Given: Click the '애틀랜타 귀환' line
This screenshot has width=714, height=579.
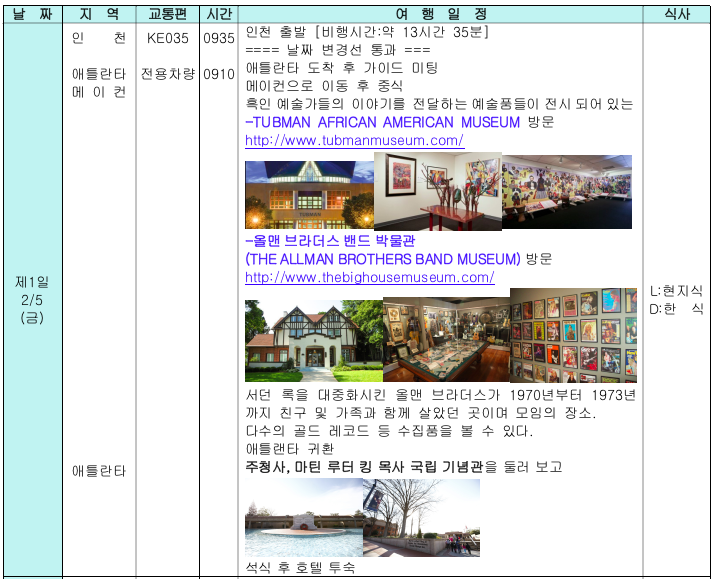Looking at the screenshot, I should (290, 449).
